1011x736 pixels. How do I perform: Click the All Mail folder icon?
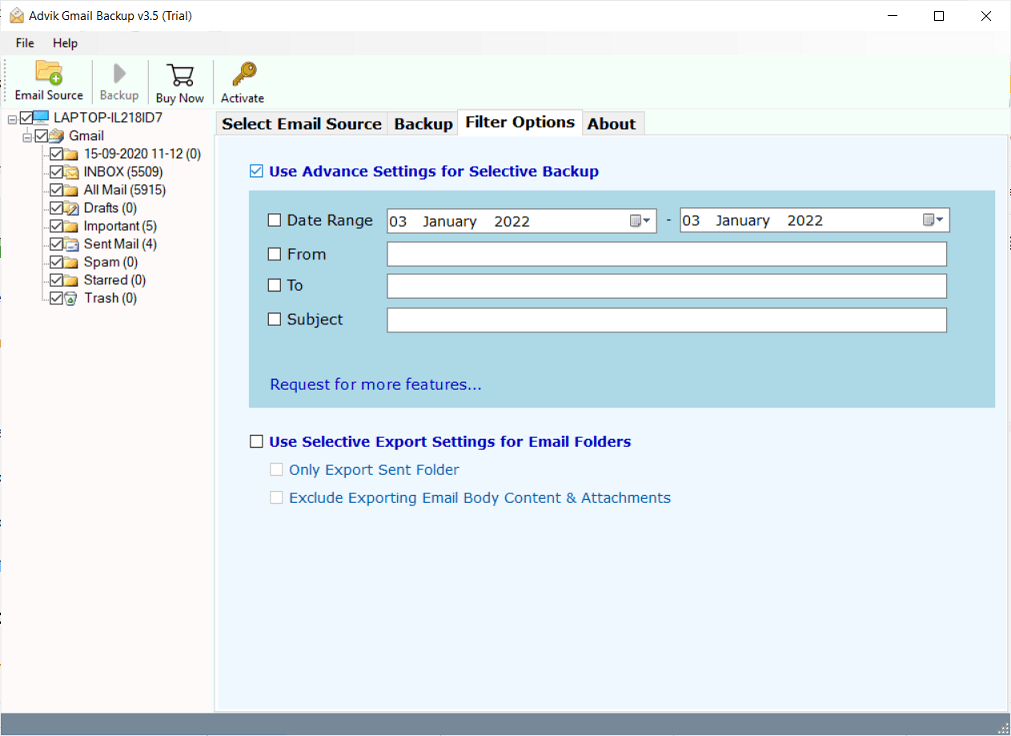click(x=72, y=190)
